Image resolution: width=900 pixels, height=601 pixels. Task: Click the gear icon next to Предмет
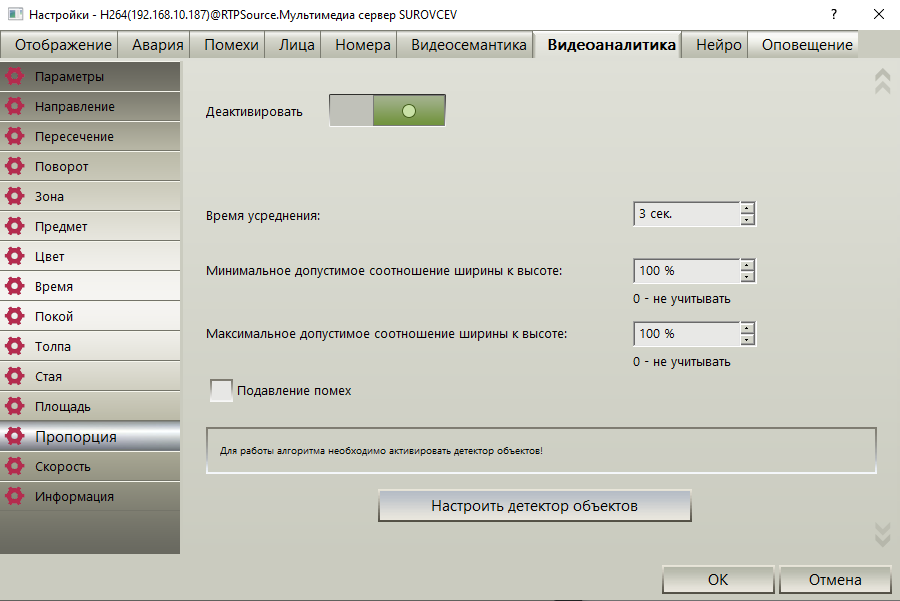(14, 226)
